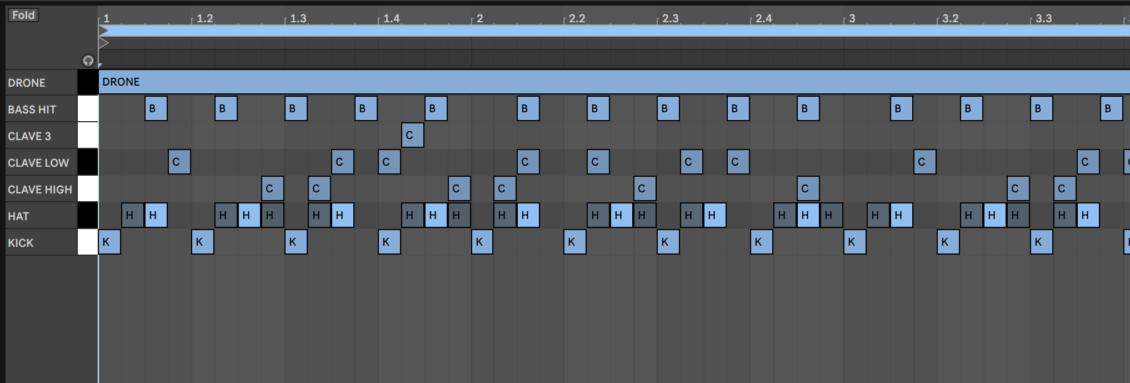Audition the white piano key beside BASS HIT

click(88, 109)
